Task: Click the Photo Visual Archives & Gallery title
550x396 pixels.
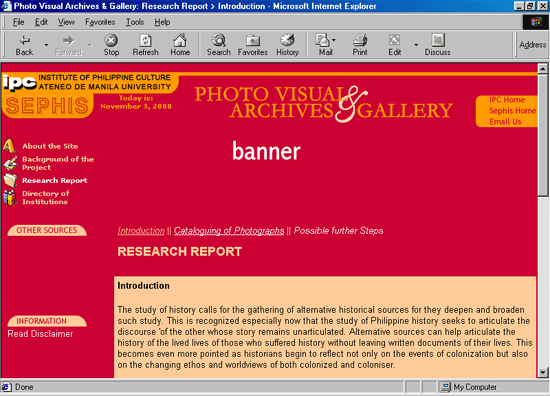Action: click(323, 104)
